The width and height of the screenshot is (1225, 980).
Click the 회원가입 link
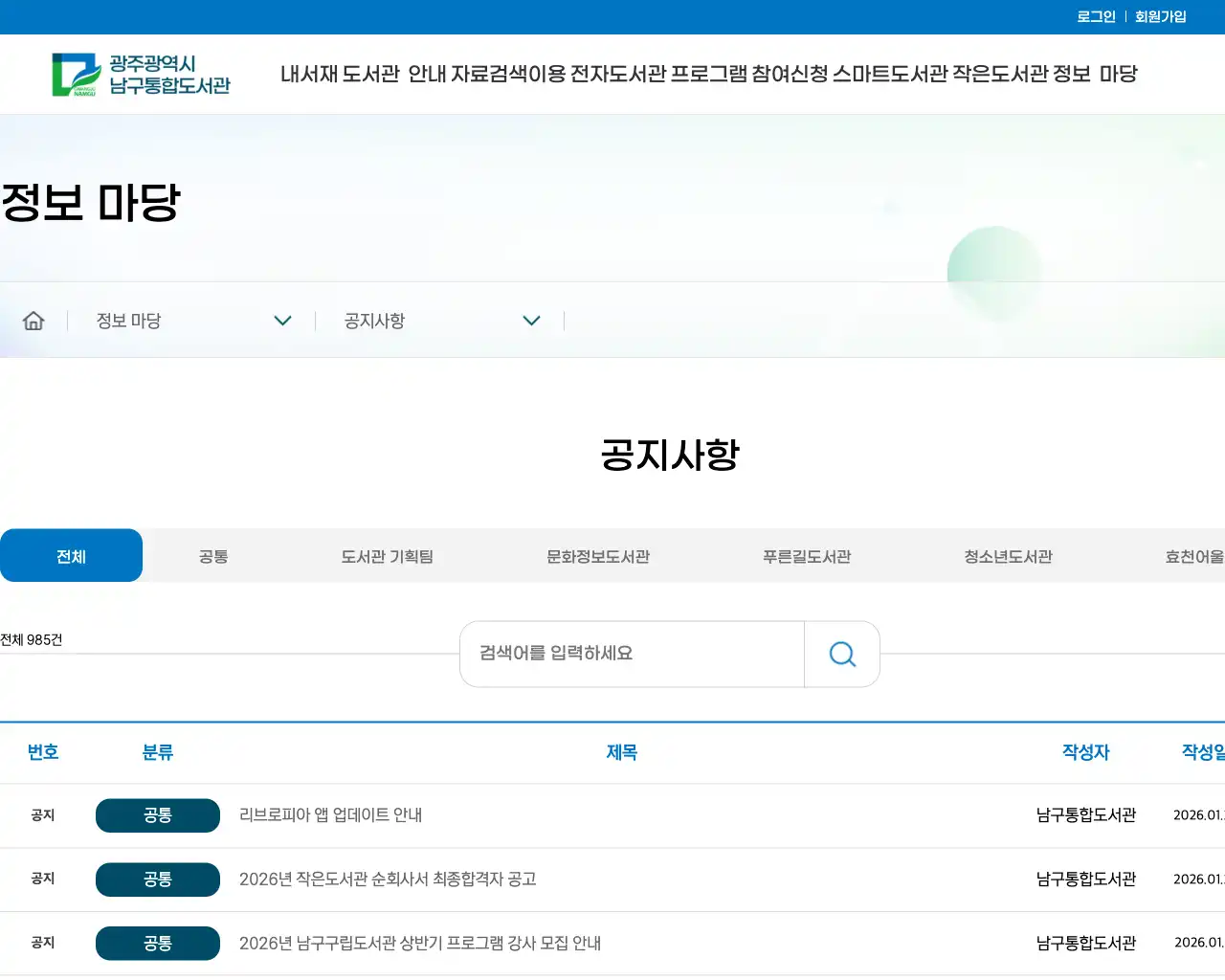pyautogui.click(x=1159, y=16)
